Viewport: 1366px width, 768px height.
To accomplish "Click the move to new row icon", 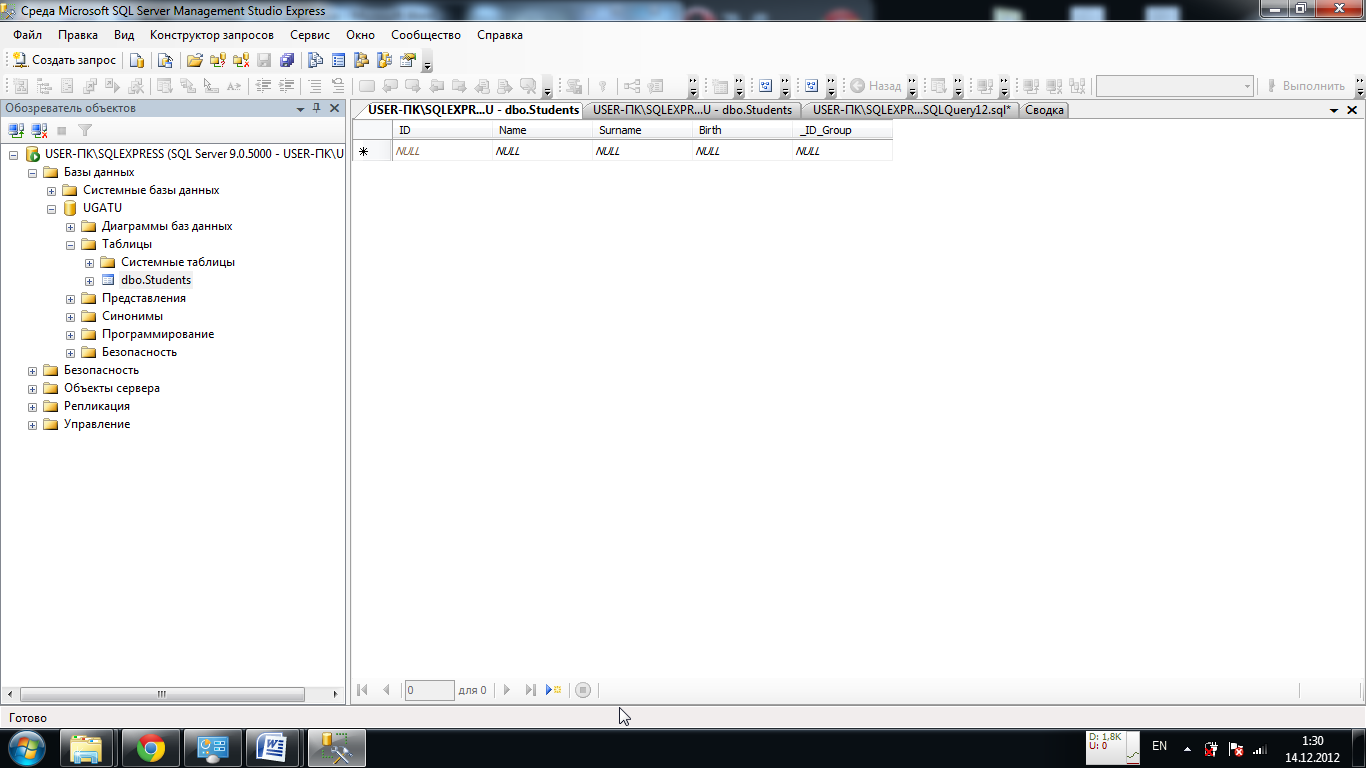I will [553, 690].
